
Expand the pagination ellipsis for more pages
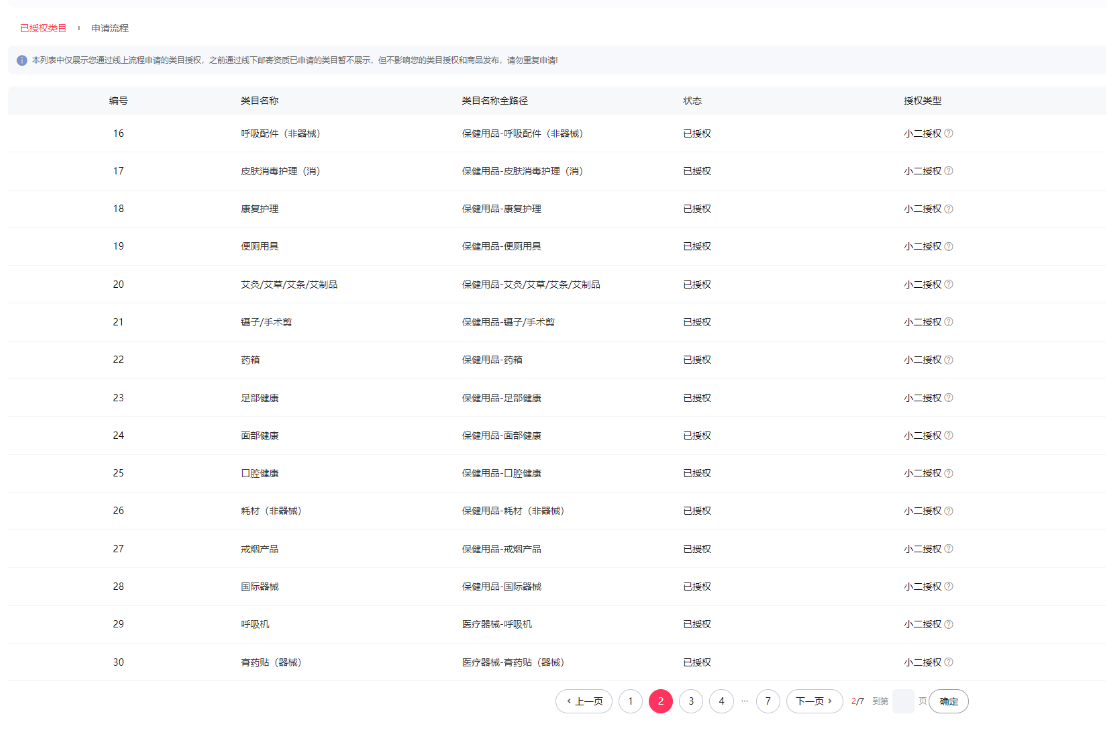pos(745,702)
